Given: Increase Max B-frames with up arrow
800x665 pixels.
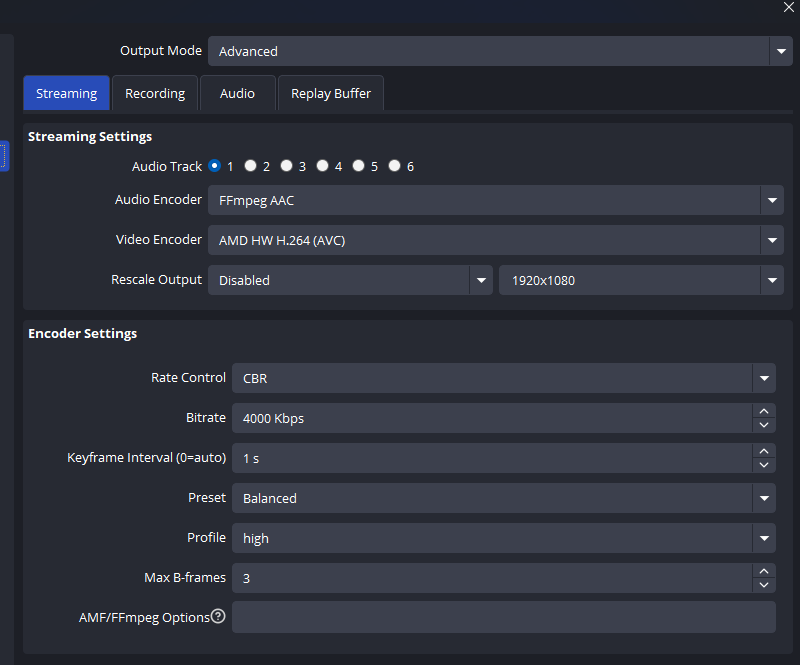Looking at the screenshot, I should point(764,571).
